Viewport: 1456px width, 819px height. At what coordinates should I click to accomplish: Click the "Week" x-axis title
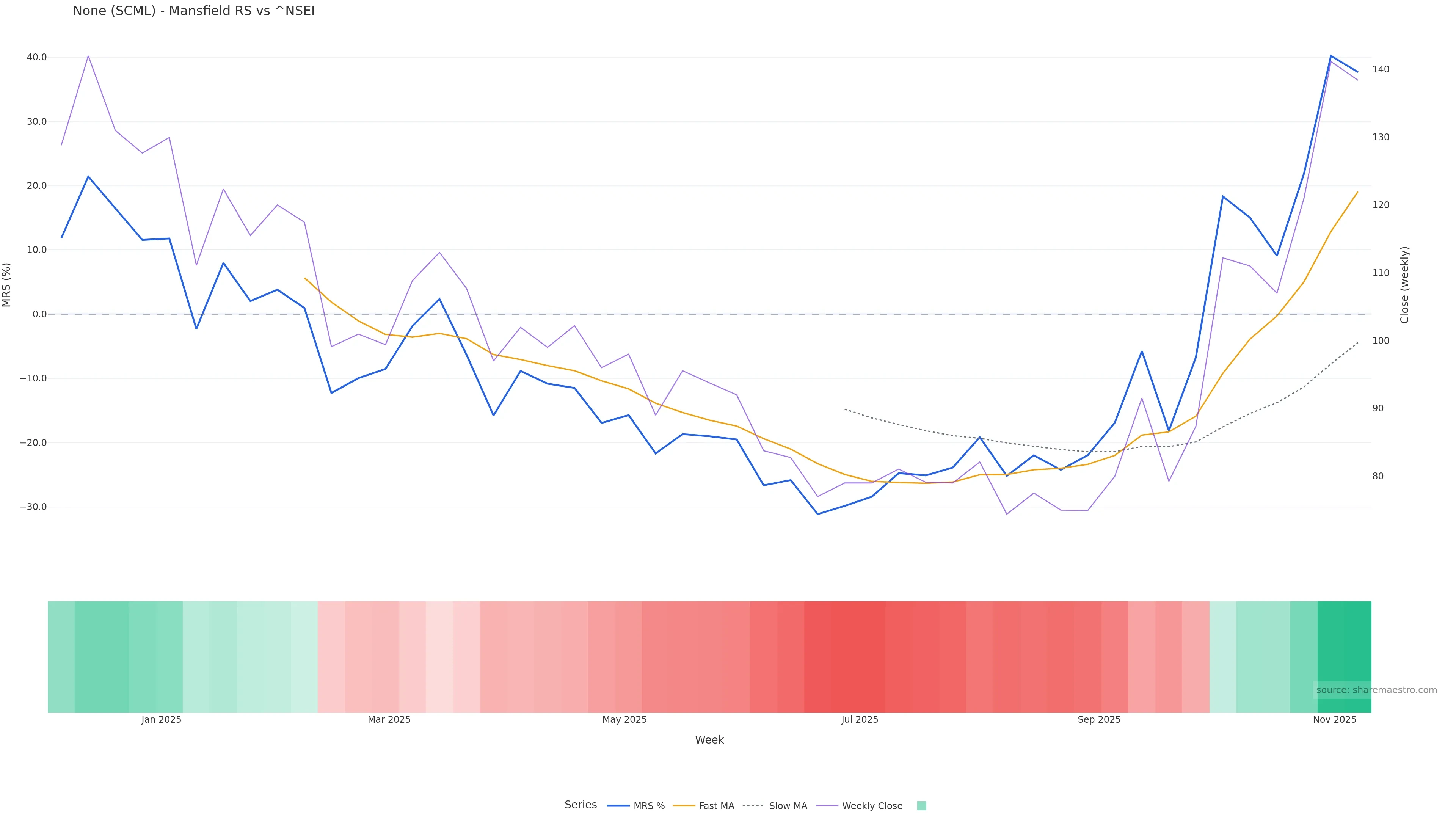pos(709,740)
